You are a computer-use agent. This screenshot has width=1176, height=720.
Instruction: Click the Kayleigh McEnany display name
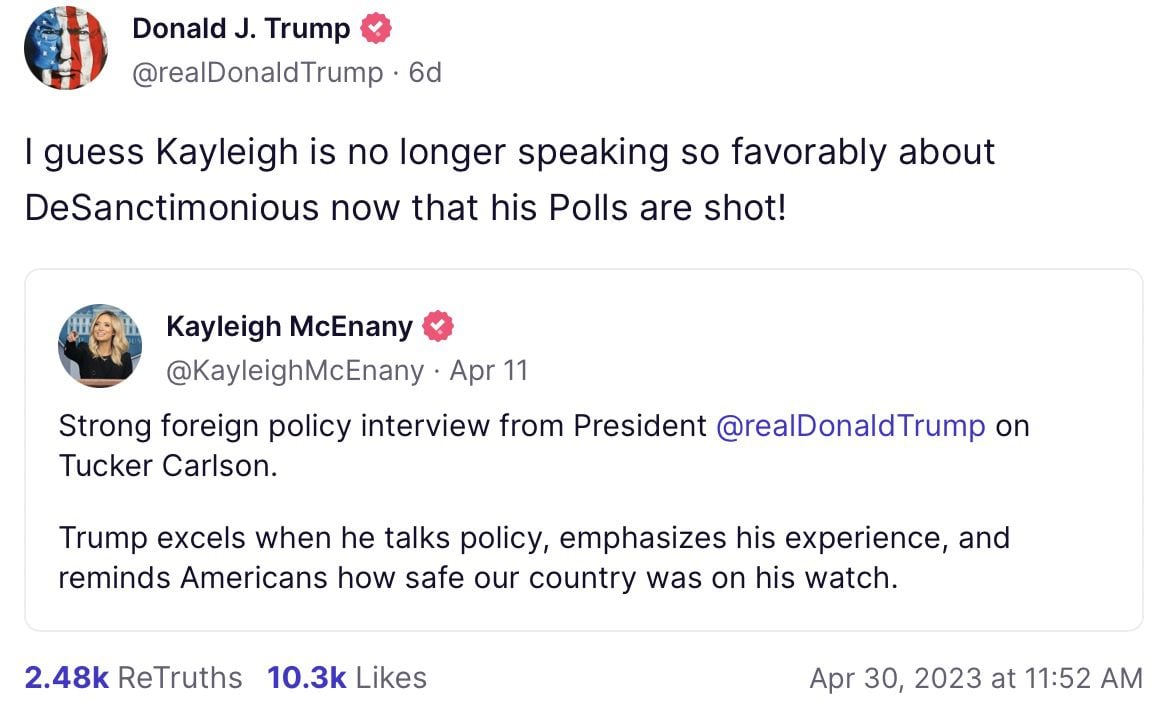289,326
